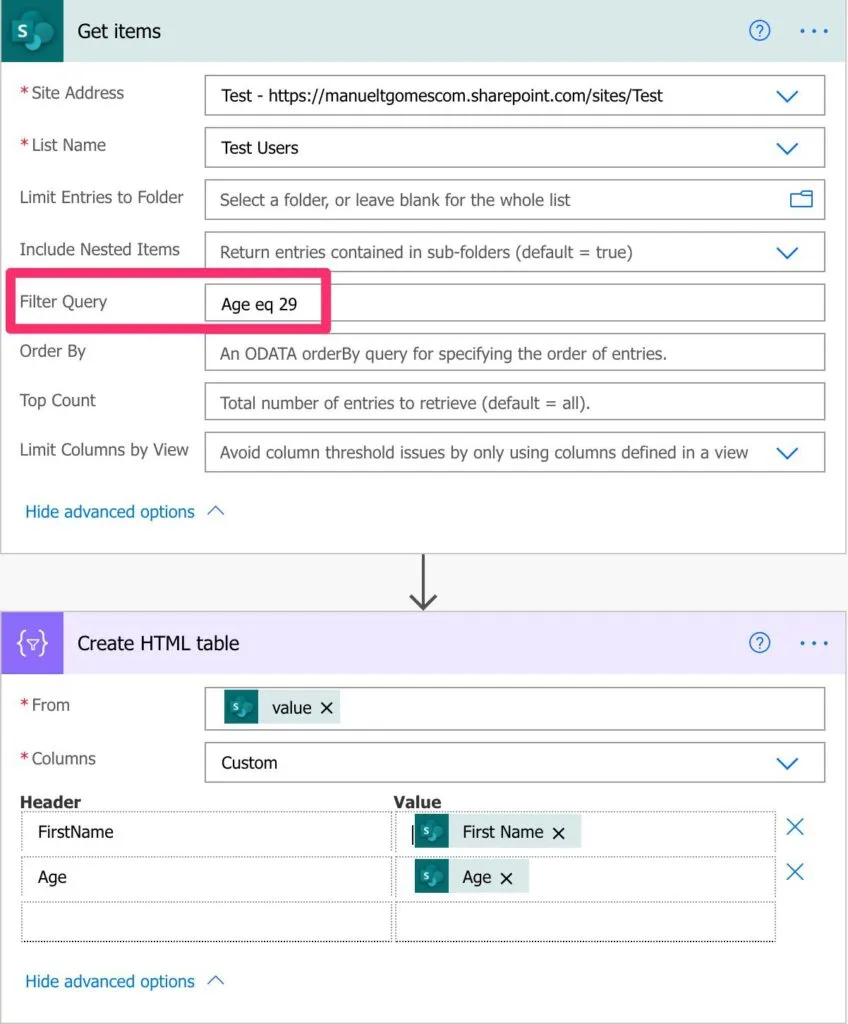Open the Get items ellipsis menu

click(x=814, y=31)
